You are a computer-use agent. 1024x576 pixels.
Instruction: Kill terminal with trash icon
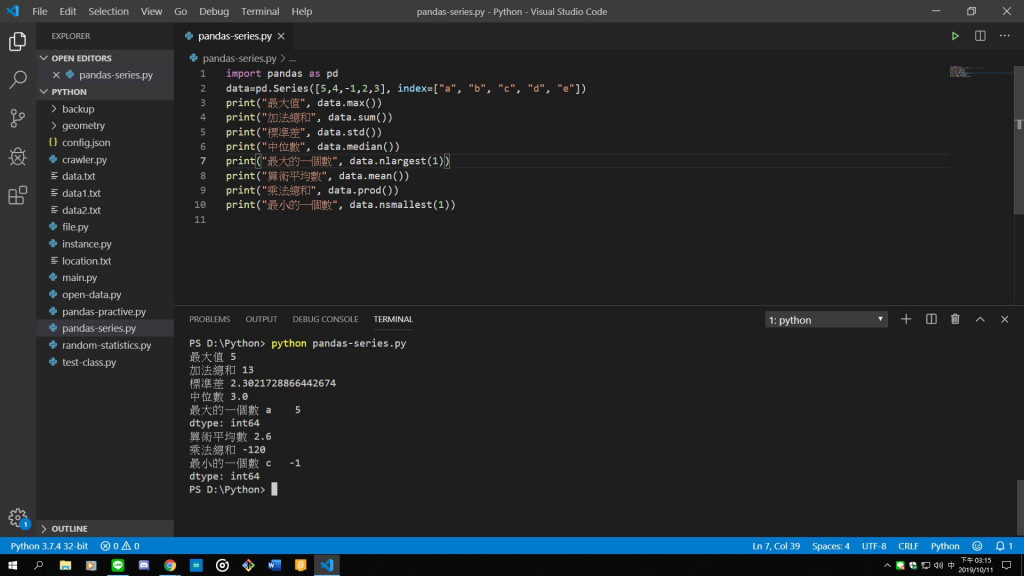point(955,319)
